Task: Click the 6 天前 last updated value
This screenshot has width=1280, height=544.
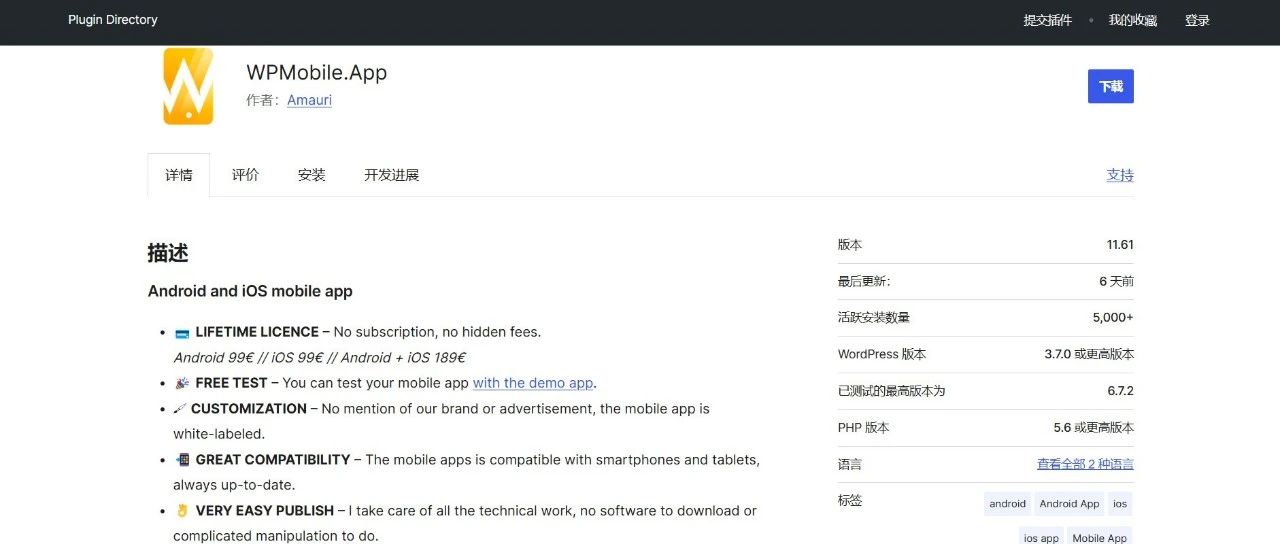Action: tap(1116, 282)
